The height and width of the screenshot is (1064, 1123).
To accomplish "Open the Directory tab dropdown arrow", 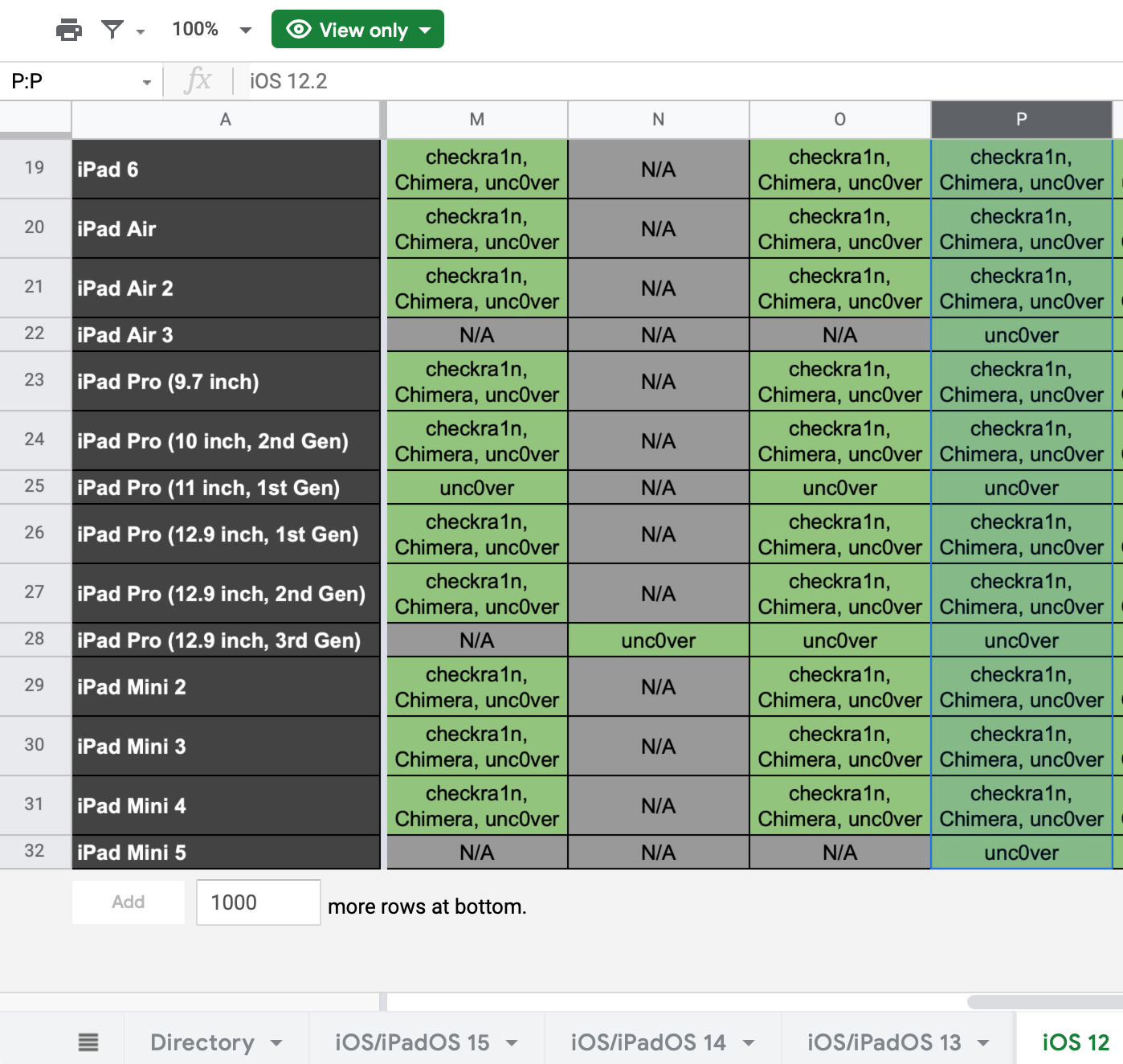I will 277,1043.
